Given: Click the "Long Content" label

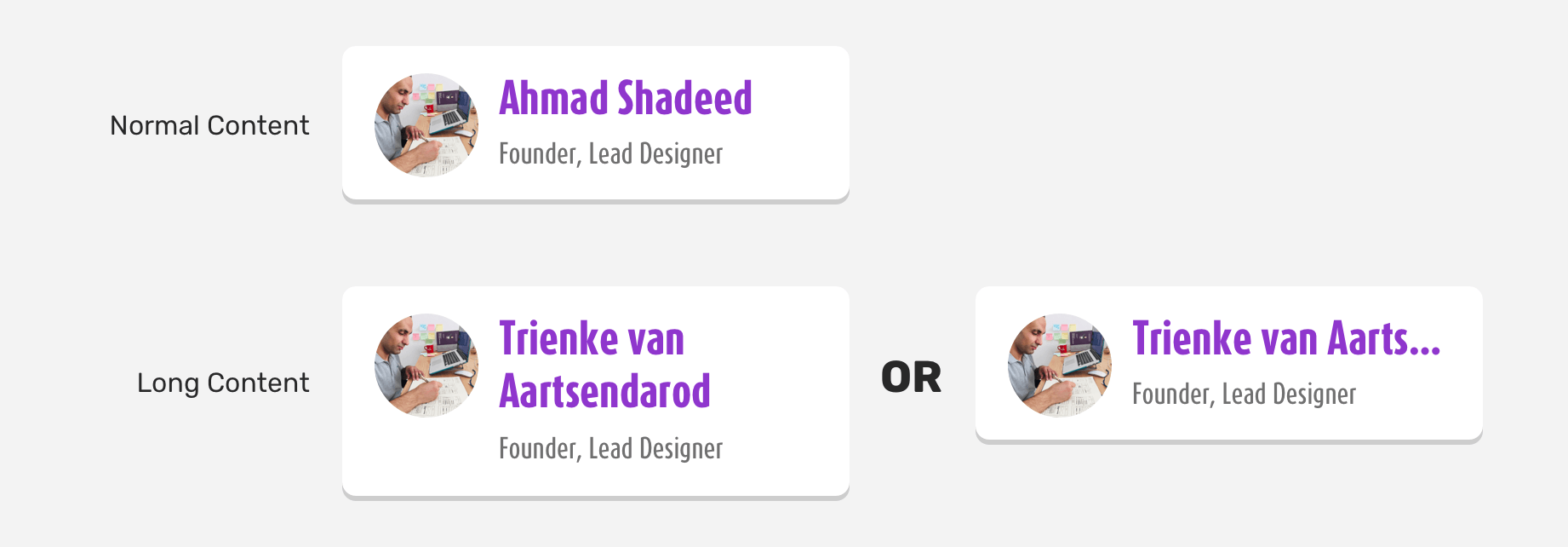Looking at the screenshot, I should point(223,383).
